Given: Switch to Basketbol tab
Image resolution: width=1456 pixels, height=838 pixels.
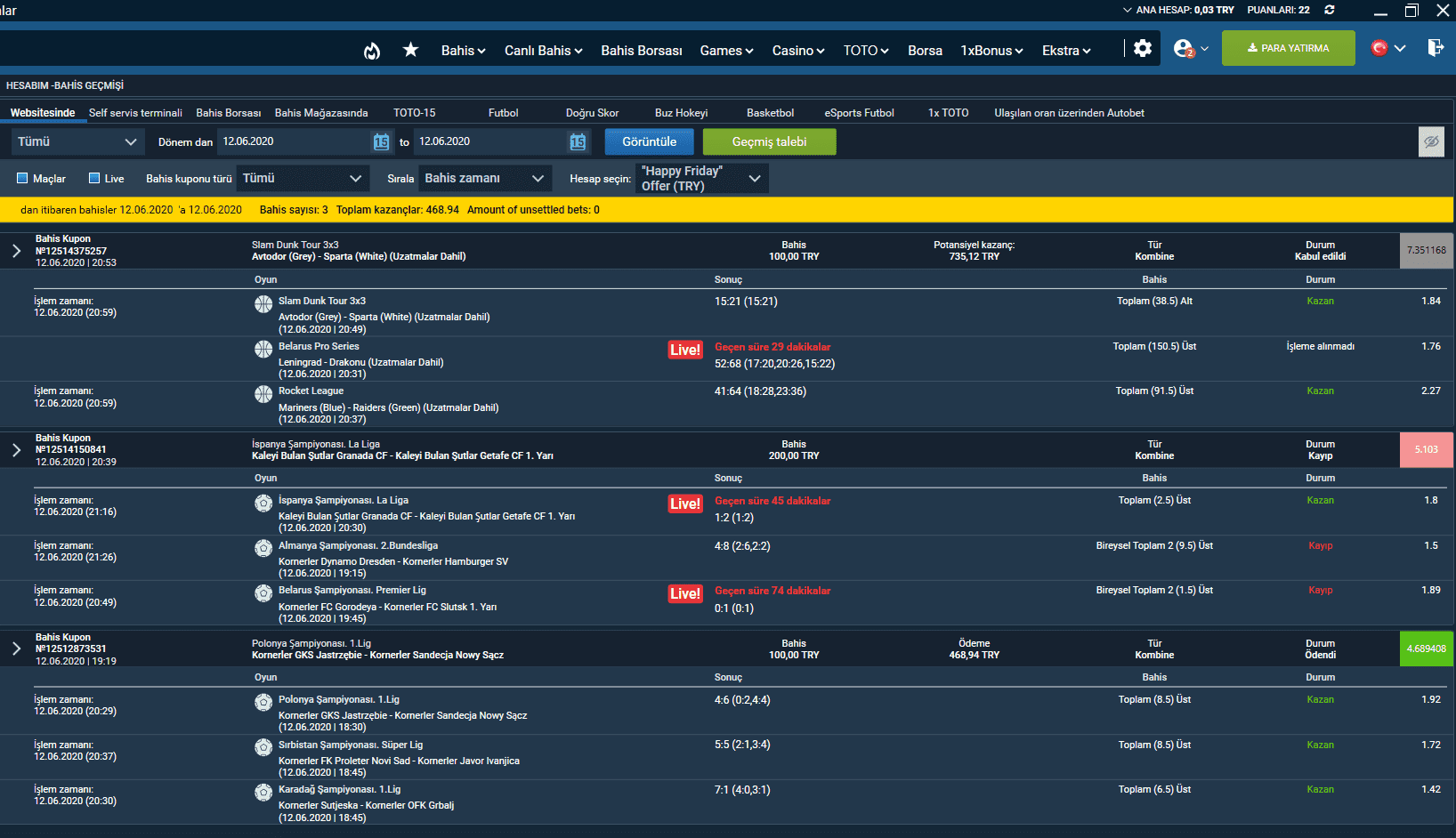Looking at the screenshot, I should click(x=771, y=113).
